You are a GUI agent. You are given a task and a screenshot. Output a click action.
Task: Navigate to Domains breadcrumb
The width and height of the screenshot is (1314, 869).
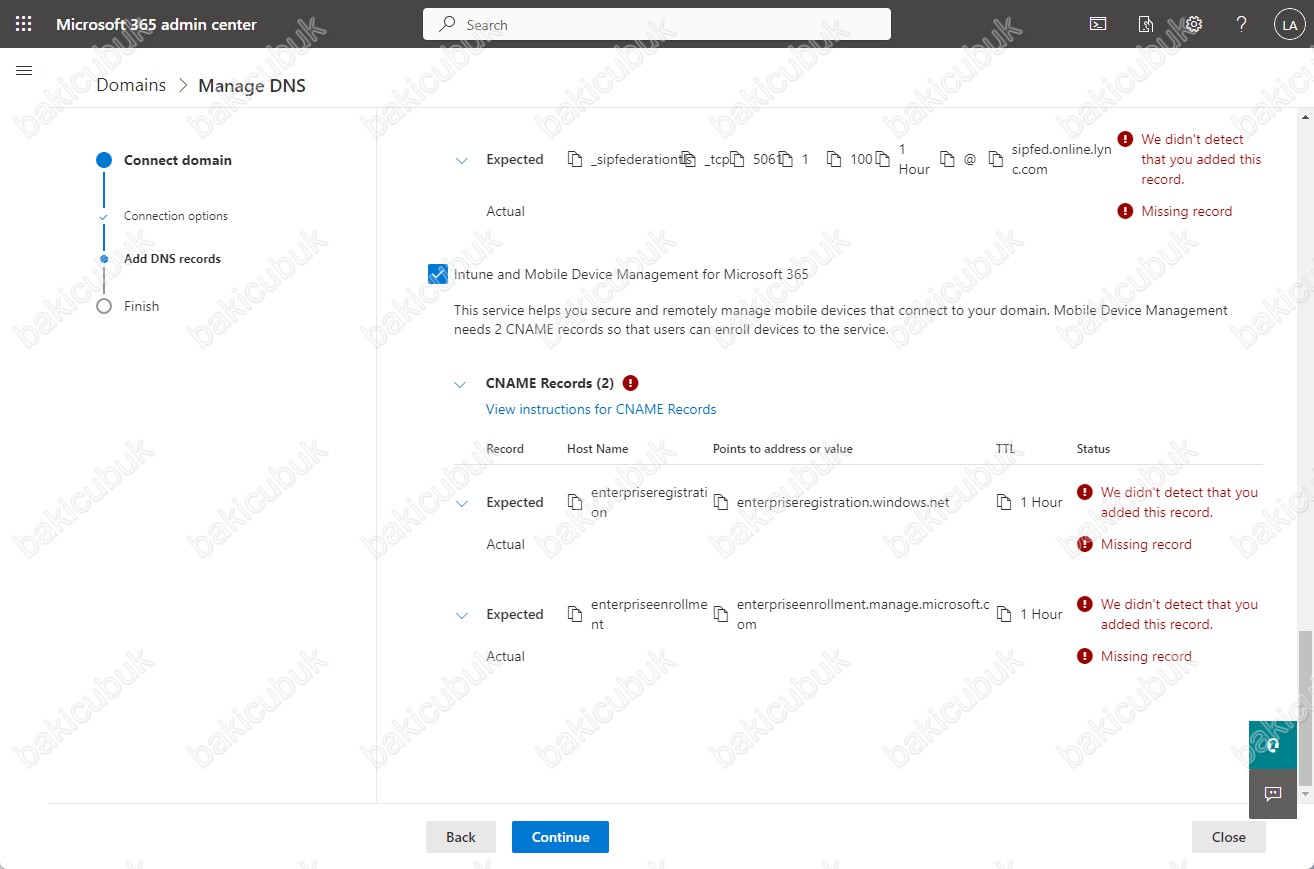131,85
